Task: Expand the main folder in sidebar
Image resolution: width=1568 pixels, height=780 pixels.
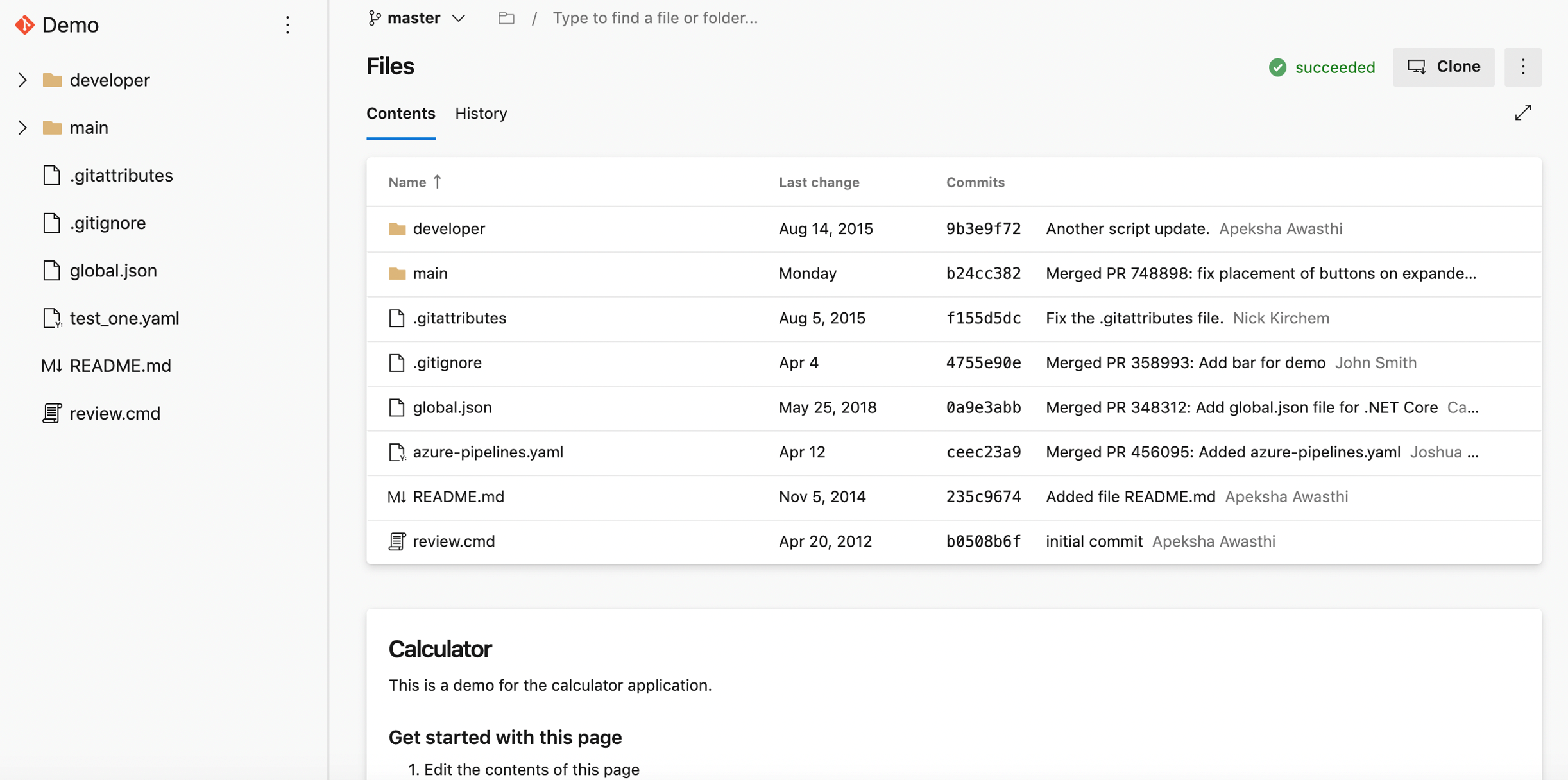Action: click(22, 127)
